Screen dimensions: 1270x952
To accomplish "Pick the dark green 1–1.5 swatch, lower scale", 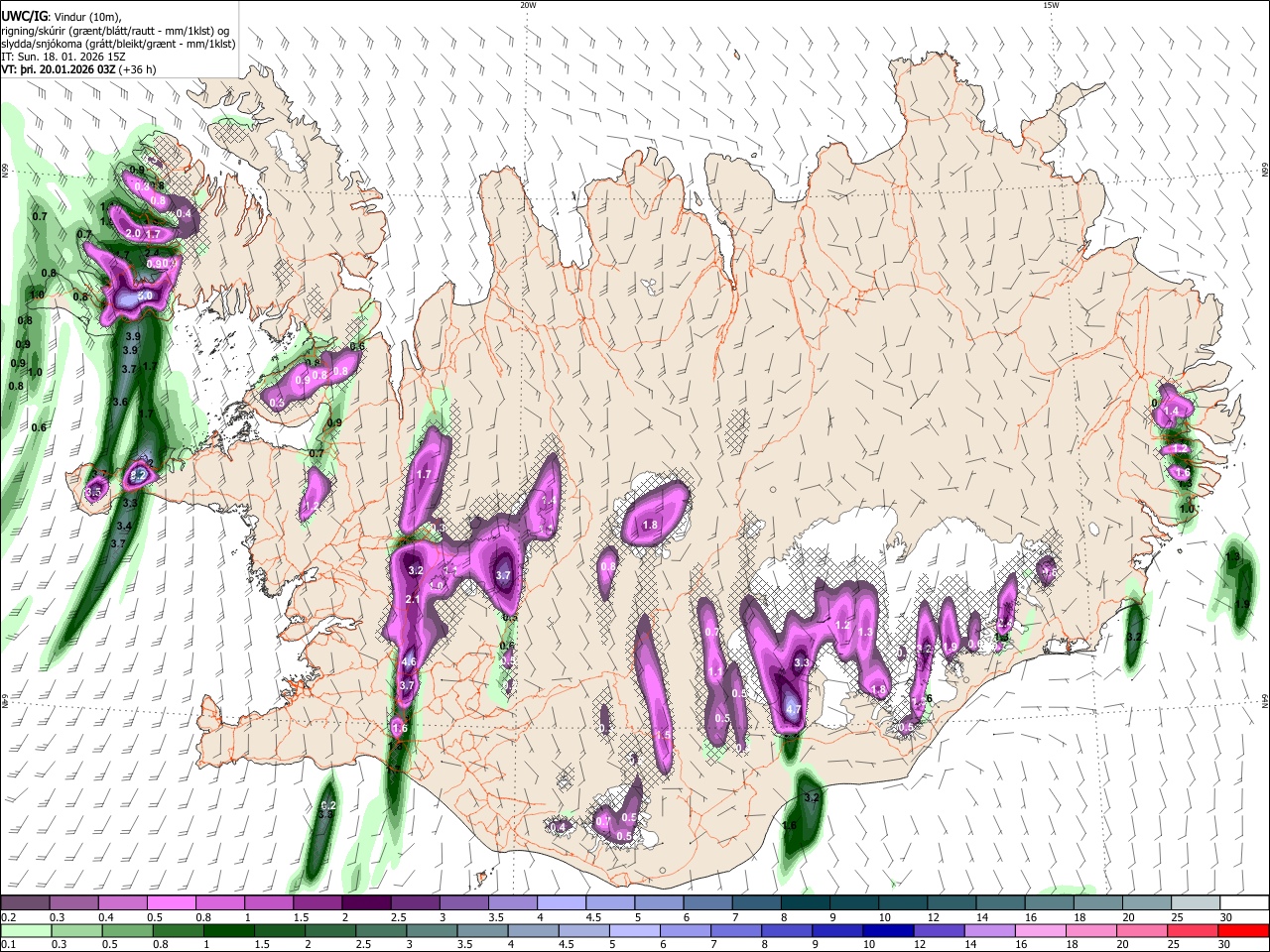I will coord(228,930).
